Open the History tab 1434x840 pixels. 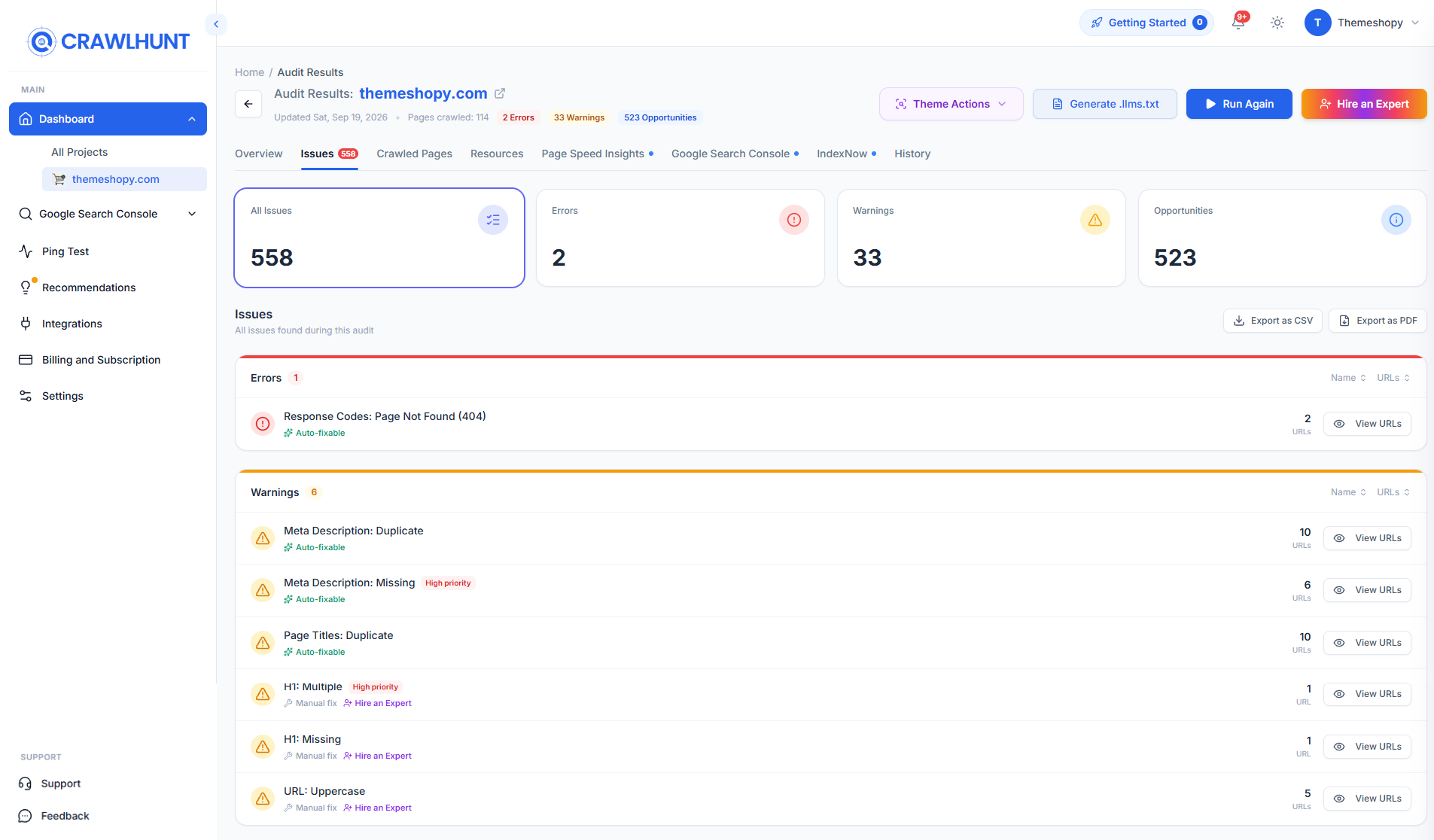pos(912,154)
